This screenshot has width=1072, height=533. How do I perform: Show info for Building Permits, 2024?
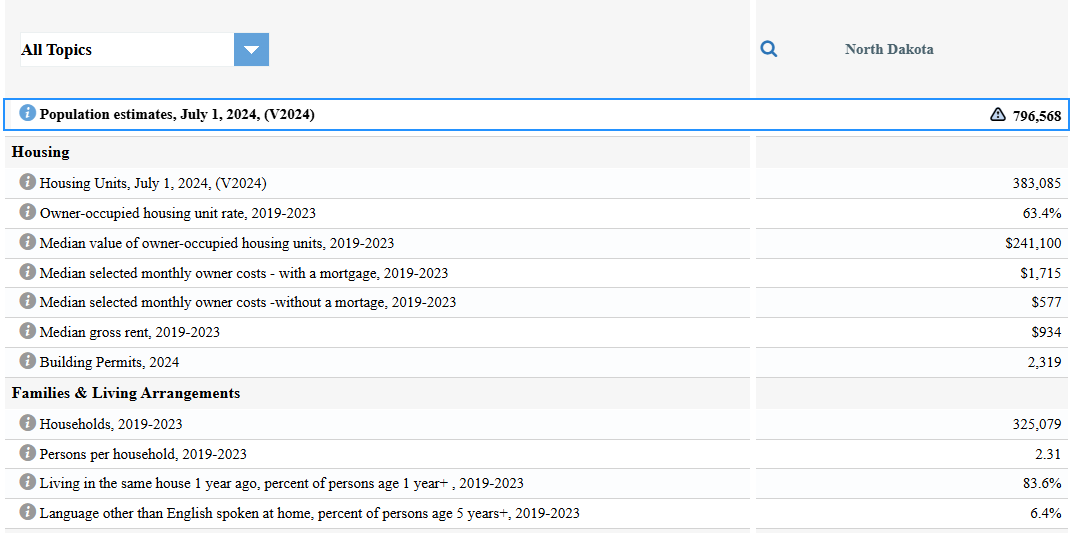[28, 362]
